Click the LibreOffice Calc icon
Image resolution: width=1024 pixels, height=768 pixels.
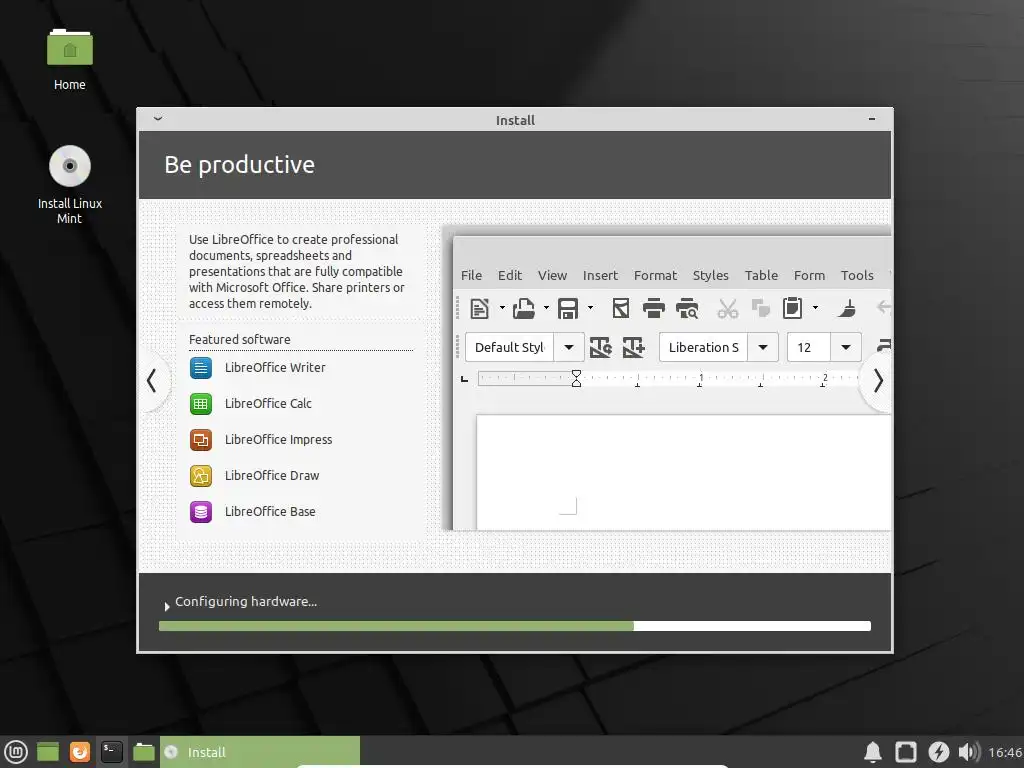200,404
